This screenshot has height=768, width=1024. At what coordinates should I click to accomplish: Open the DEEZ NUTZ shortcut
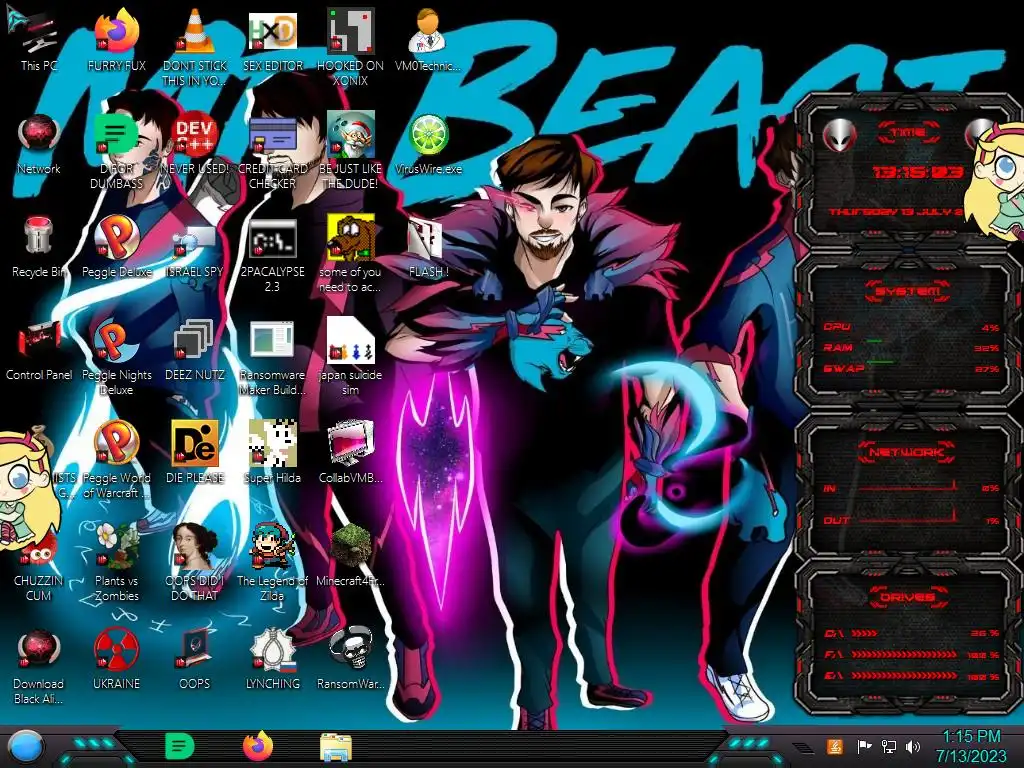[195, 350]
